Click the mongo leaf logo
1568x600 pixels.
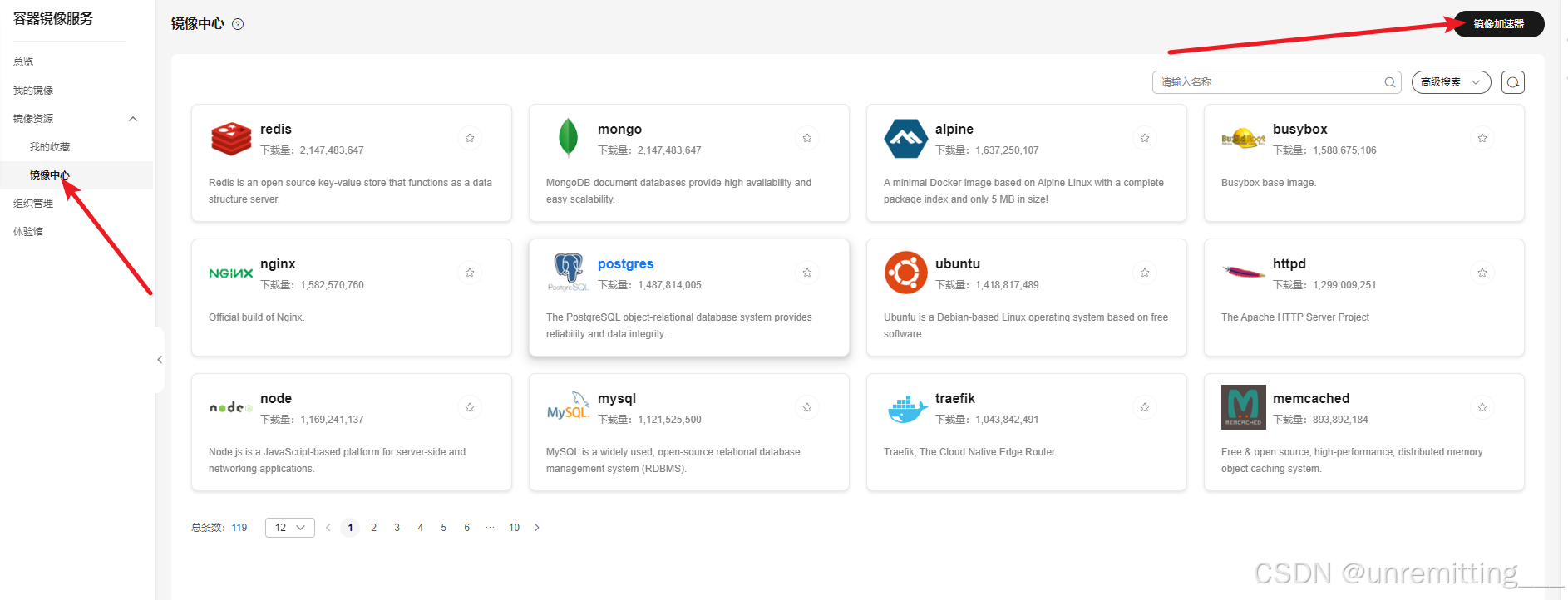[x=569, y=138]
